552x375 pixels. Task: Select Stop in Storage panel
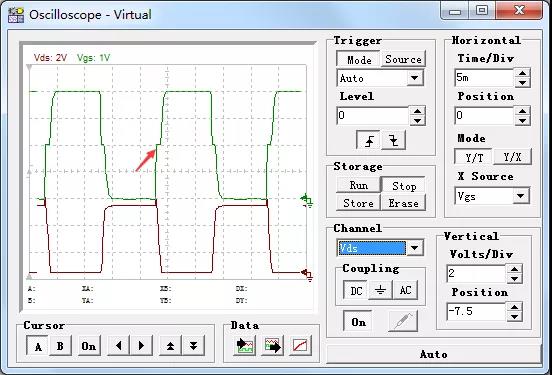(x=403, y=185)
